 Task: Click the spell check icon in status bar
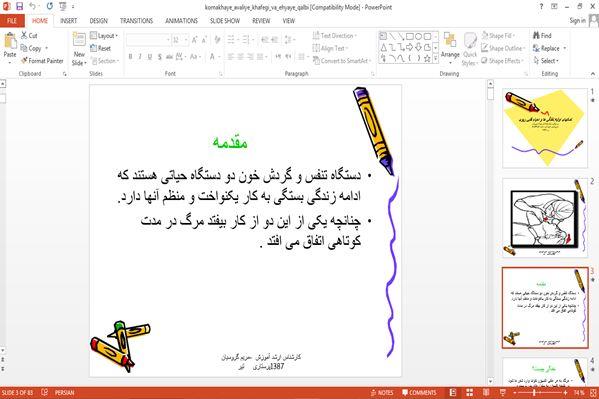pyautogui.click(x=44, y=393)
